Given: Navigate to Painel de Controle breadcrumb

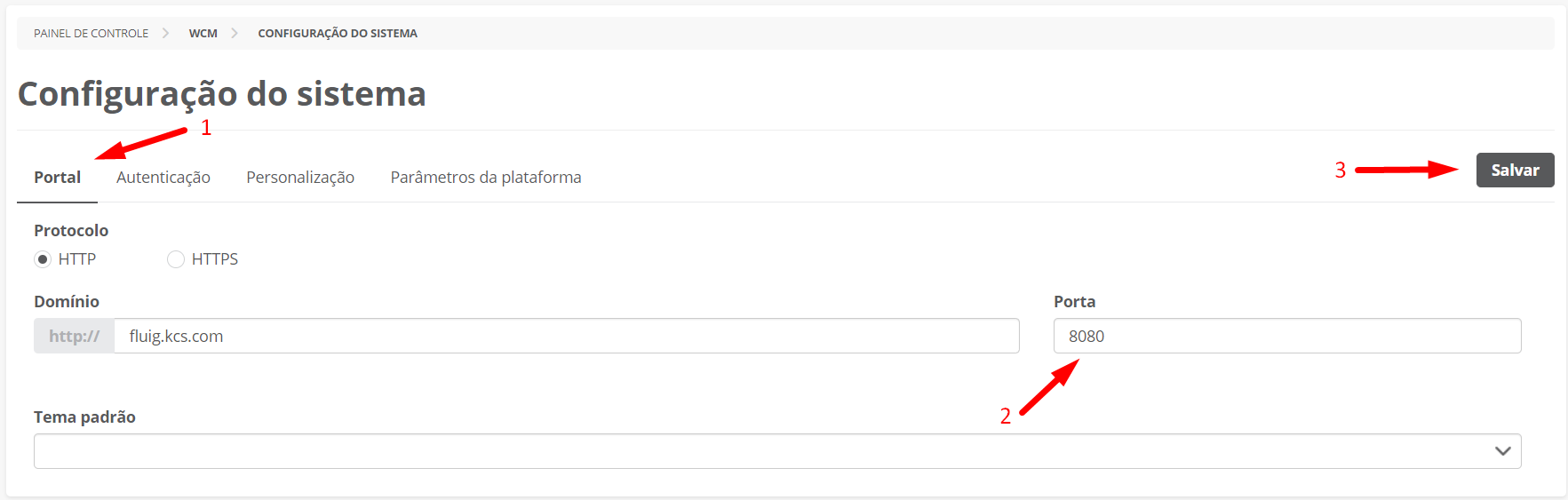Looking at the screenshot, I should [x=91, y=33].
